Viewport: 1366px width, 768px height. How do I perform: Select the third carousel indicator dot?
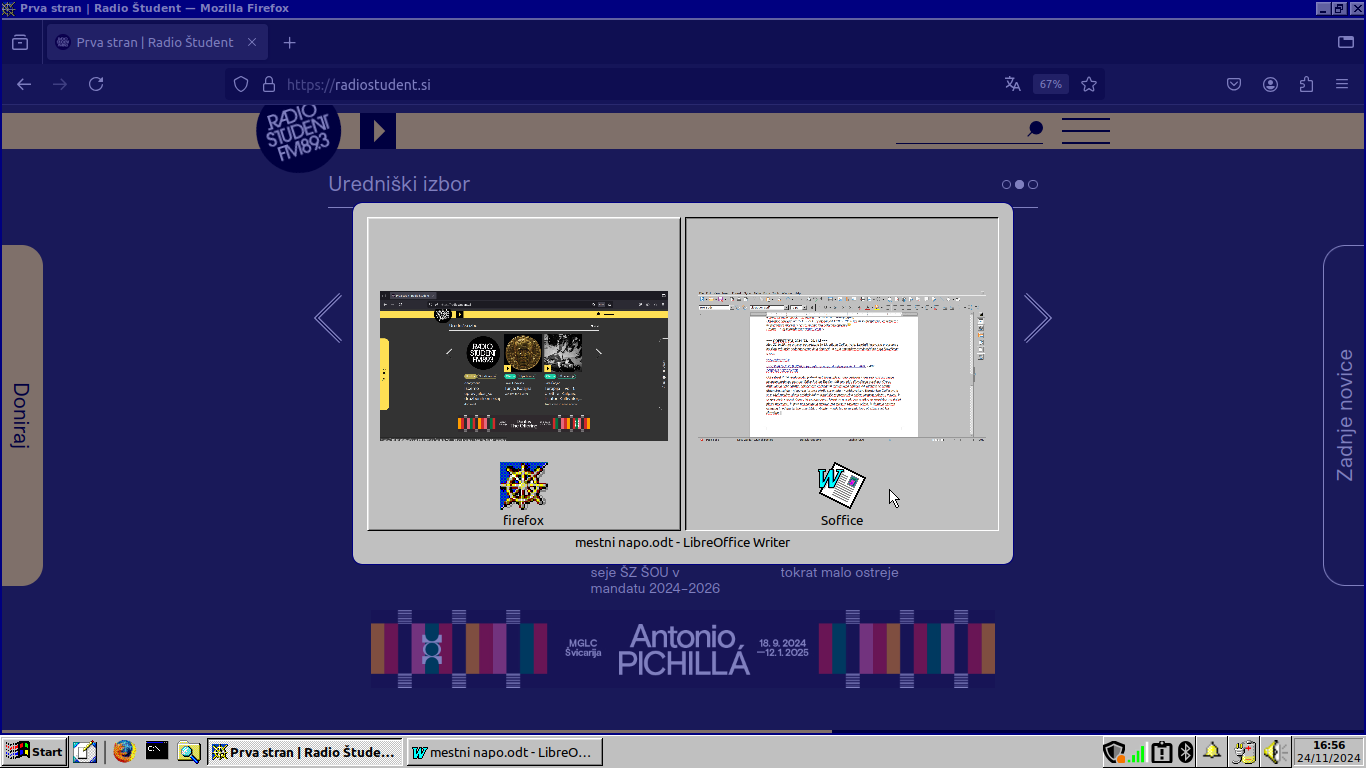(1033, 184)
